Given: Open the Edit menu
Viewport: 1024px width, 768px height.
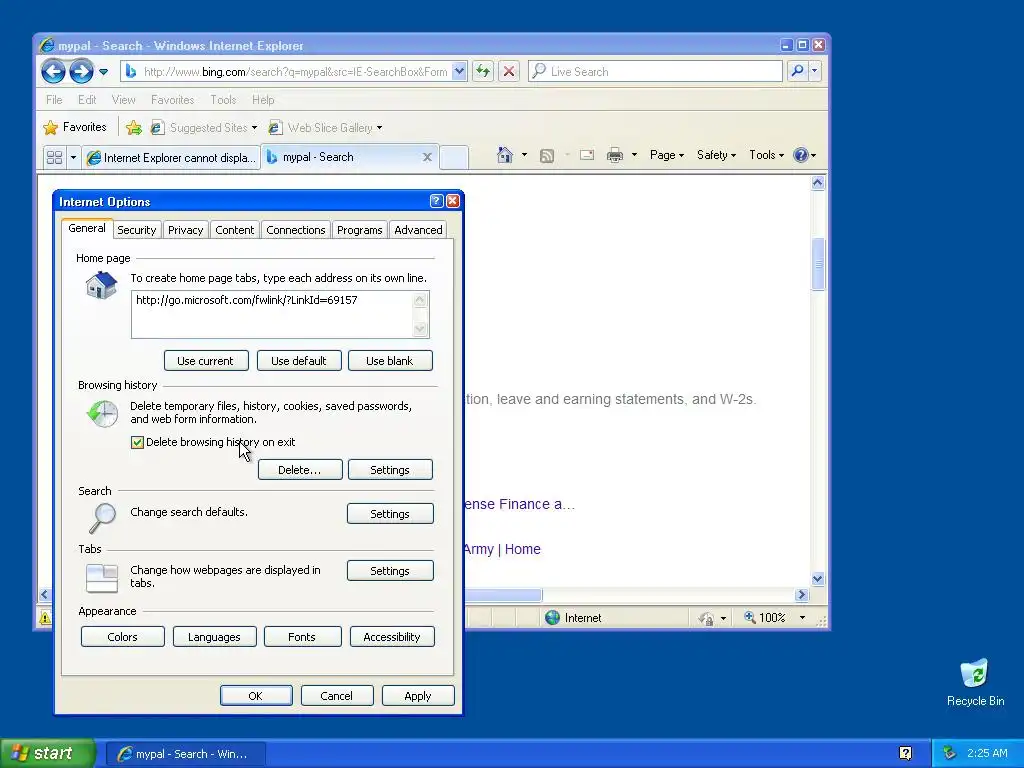Looking at the screenshot, I should pos(87,100).
